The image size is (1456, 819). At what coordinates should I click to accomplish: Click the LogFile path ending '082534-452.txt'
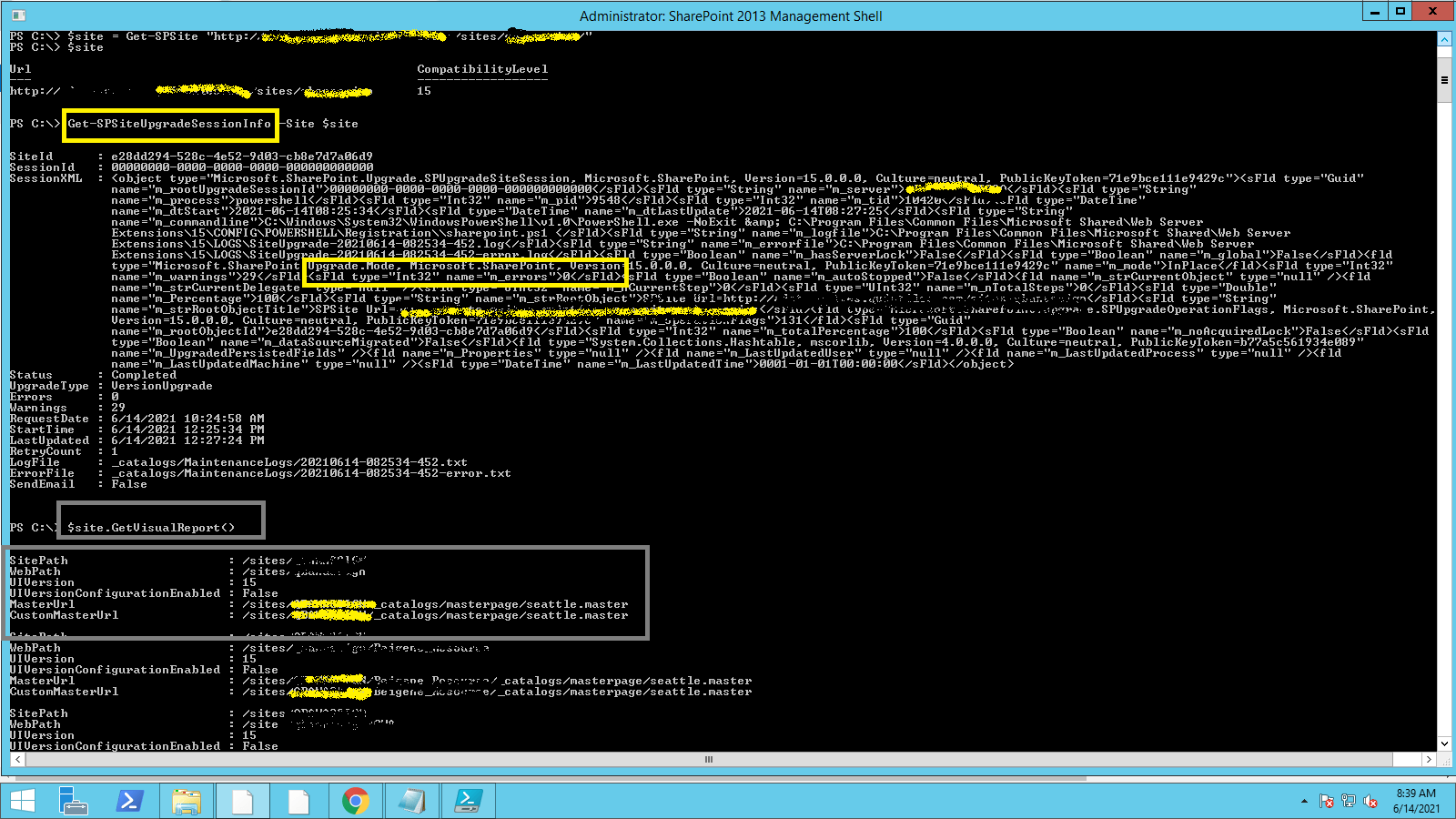289,462
